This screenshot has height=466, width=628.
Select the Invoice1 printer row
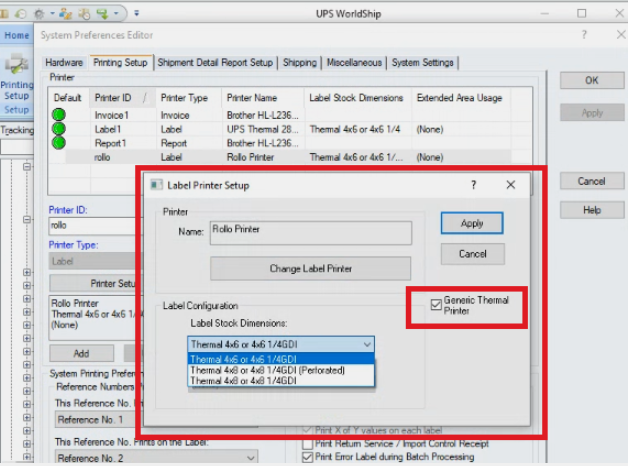(x=280, y=115)
